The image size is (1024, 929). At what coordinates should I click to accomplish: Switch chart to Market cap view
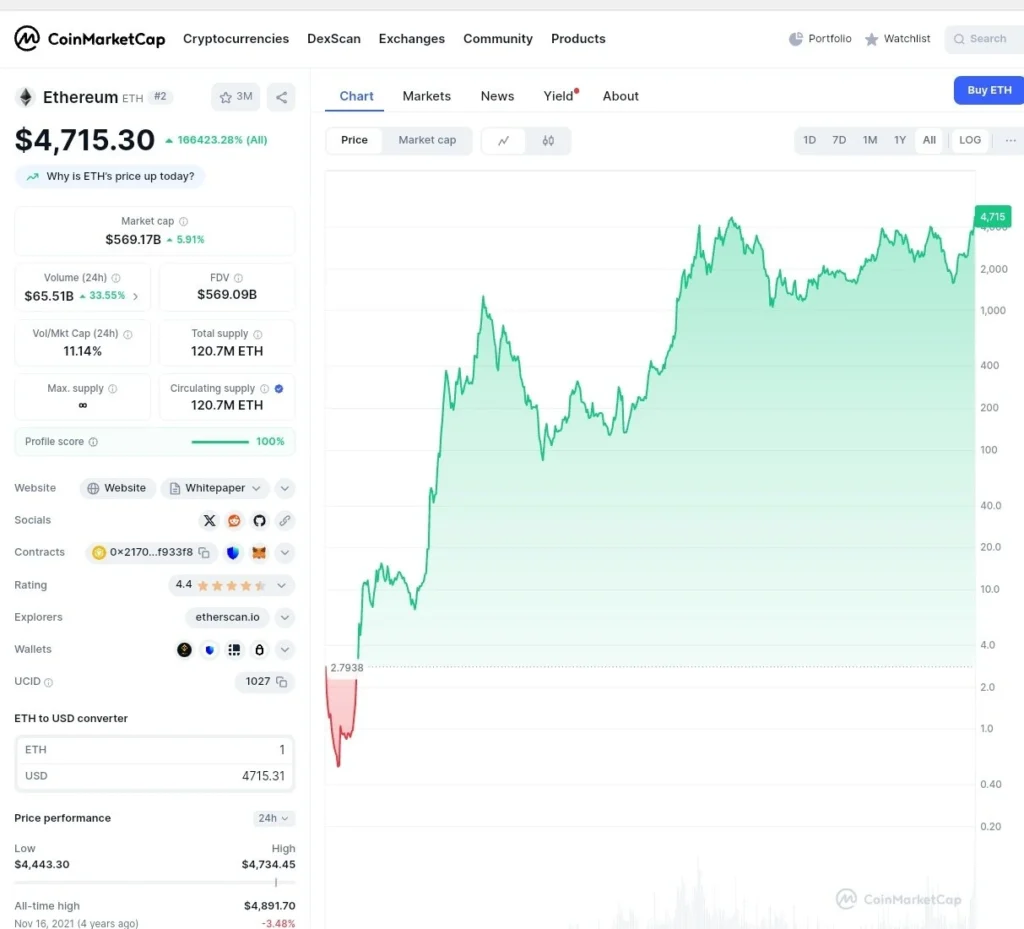pyautogui.click(x=427, y=140)
